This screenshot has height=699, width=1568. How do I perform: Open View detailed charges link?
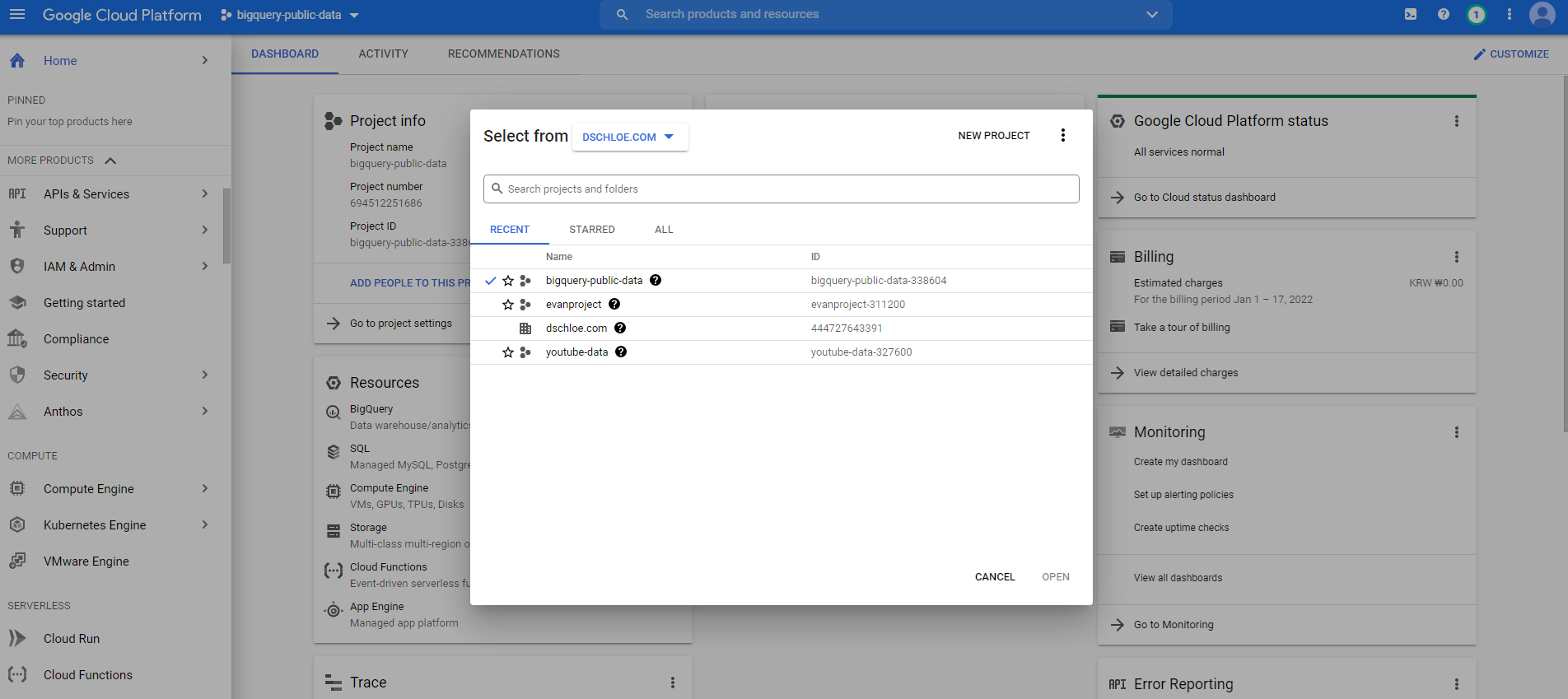1186,373
